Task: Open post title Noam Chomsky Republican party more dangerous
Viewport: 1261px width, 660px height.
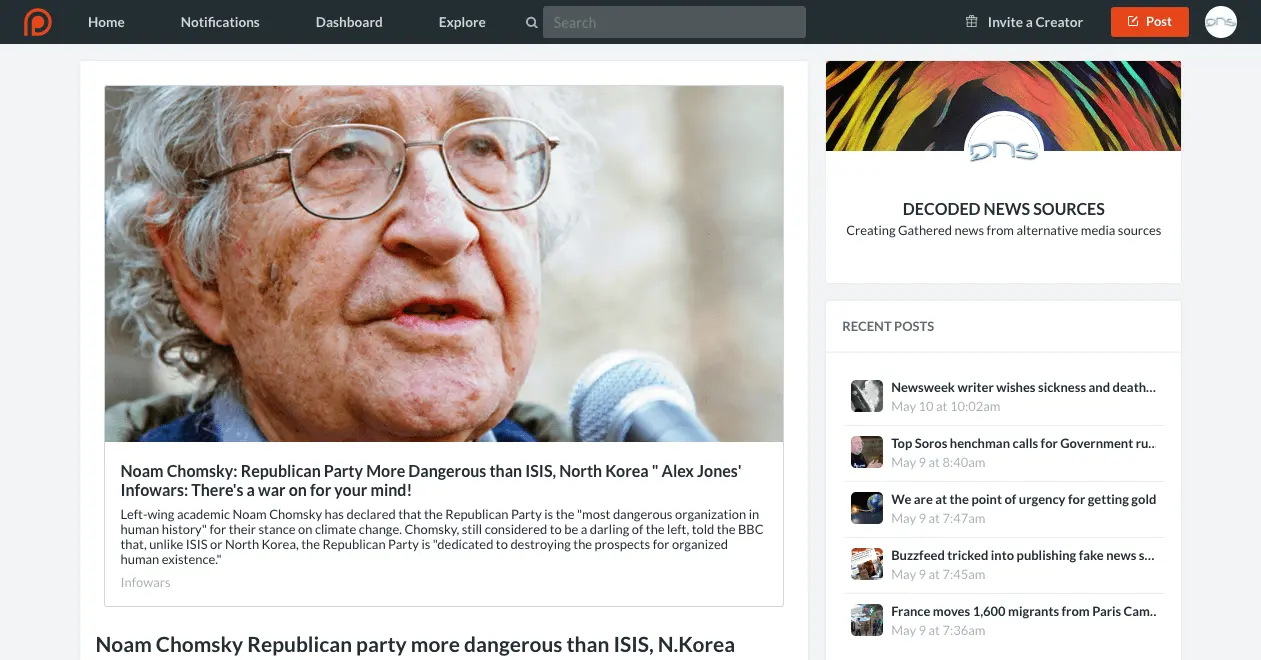Action: [415, 645]
